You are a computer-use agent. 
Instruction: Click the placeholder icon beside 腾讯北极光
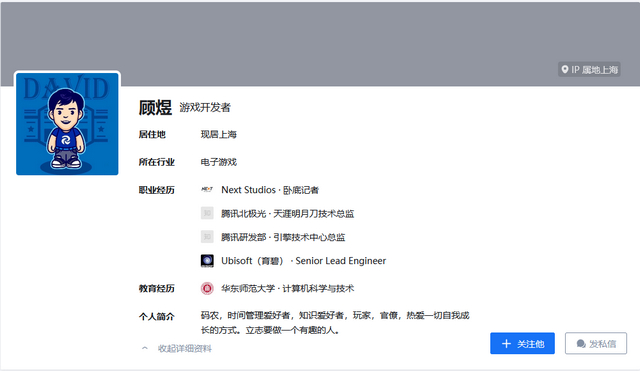[x=207, y=213]
